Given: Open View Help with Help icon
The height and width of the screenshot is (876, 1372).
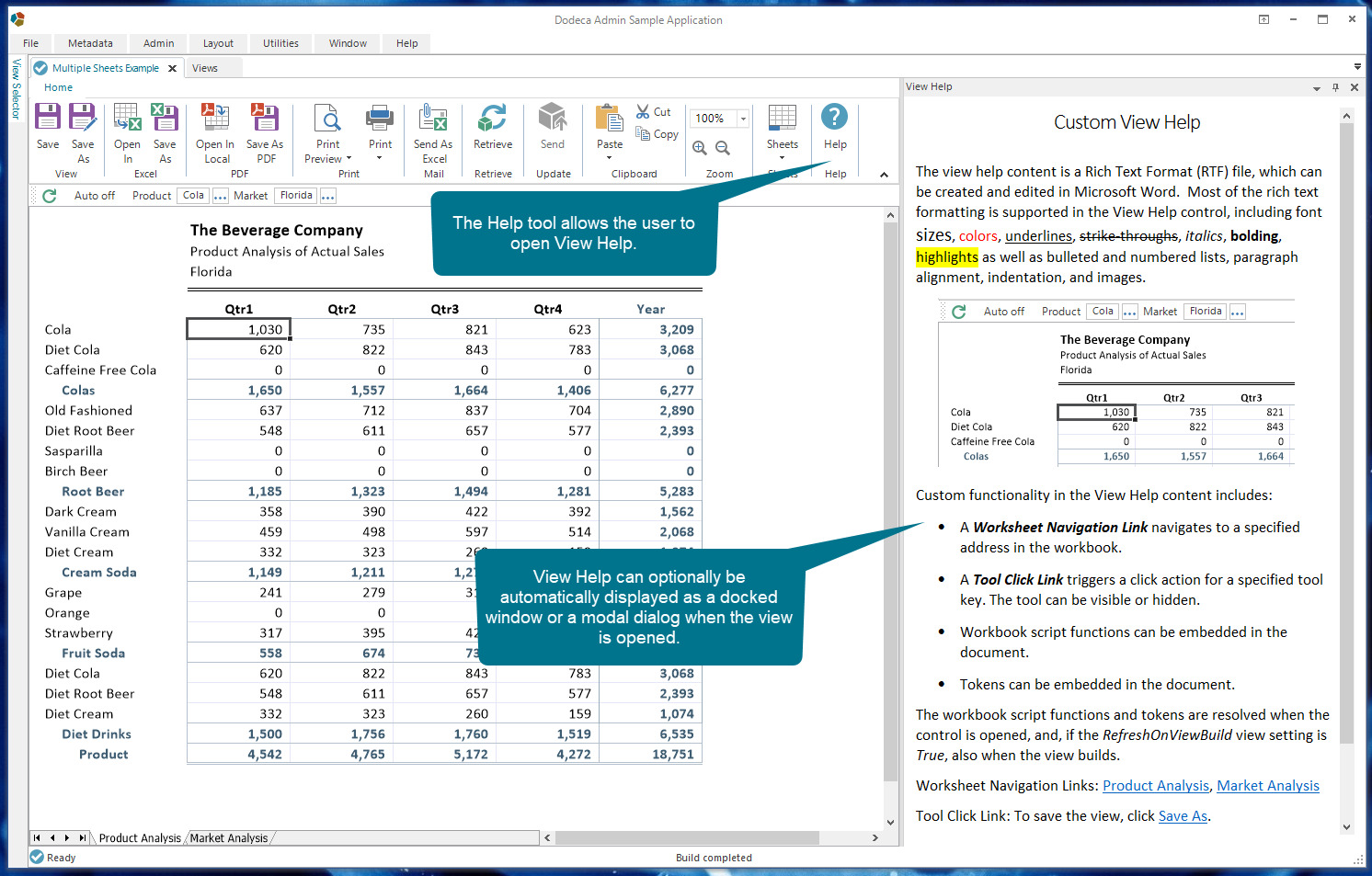Looking at the screenshot, I should pyautogui.click(x=835, y=117).
